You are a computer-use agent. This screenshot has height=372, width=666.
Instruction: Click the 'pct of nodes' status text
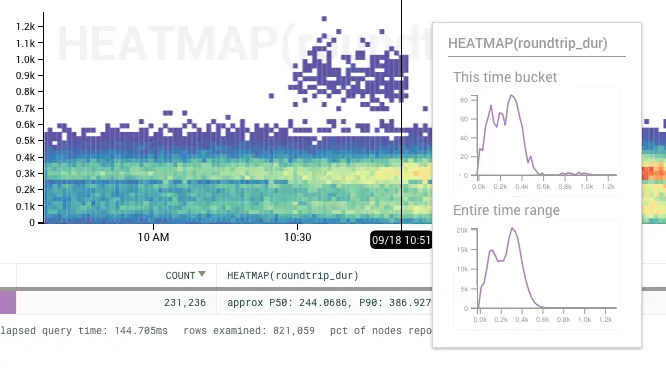tap(381, 331)
